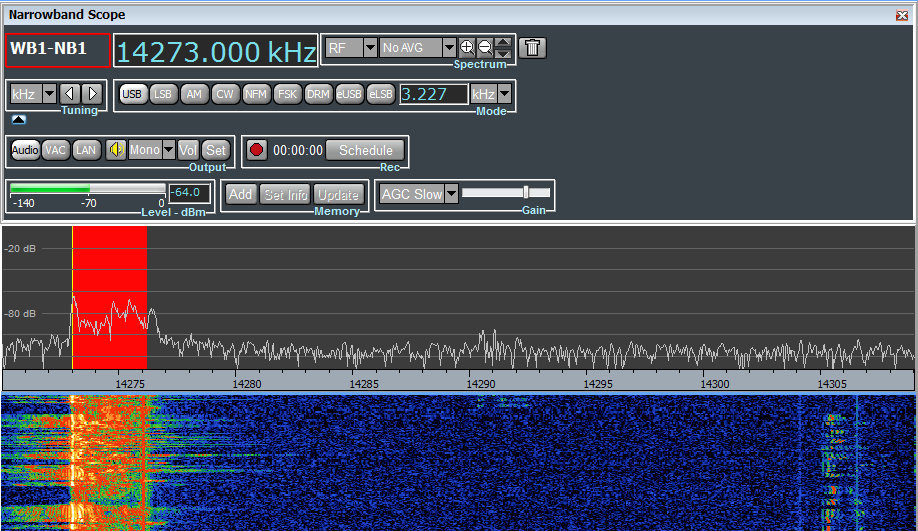The width and height of the screenshot is (918, 531).
Task: Select eLSB mode
Action: [381, 94]
